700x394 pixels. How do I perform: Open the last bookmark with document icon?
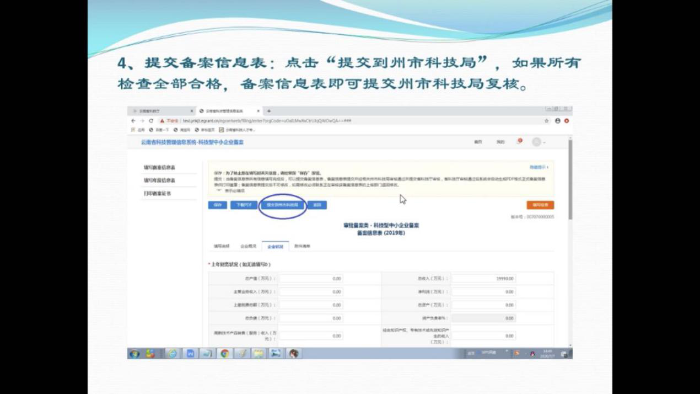coord(237,130)
